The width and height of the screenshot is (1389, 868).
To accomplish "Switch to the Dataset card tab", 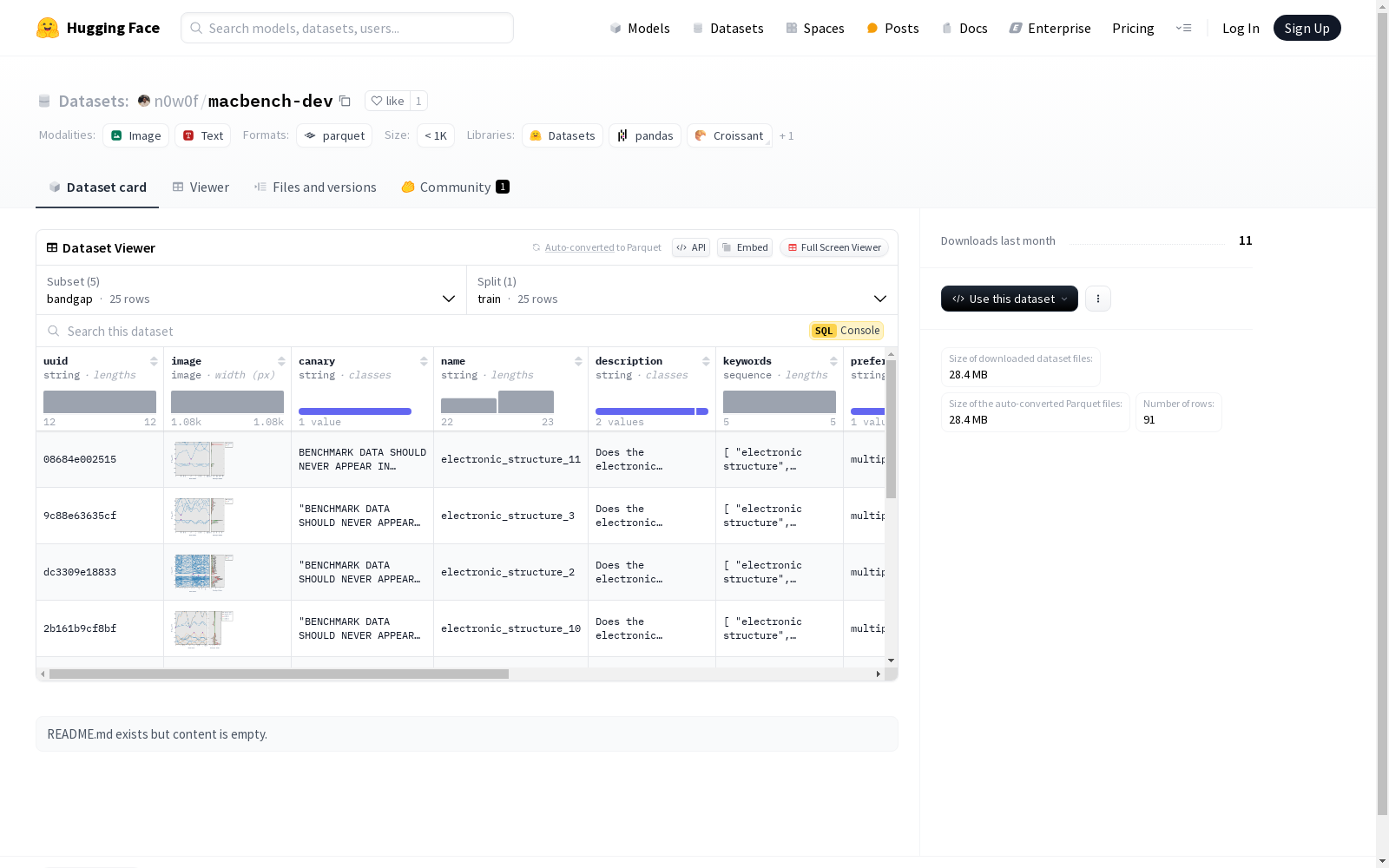I will click(x=97, y=187).
